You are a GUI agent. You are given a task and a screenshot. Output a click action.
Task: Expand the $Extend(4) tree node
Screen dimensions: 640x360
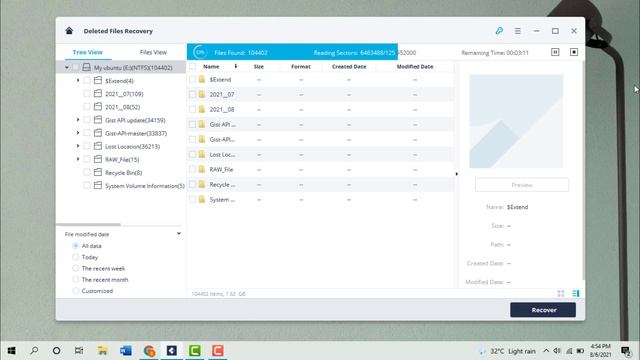pyautogui.click(x=78, y=80)
